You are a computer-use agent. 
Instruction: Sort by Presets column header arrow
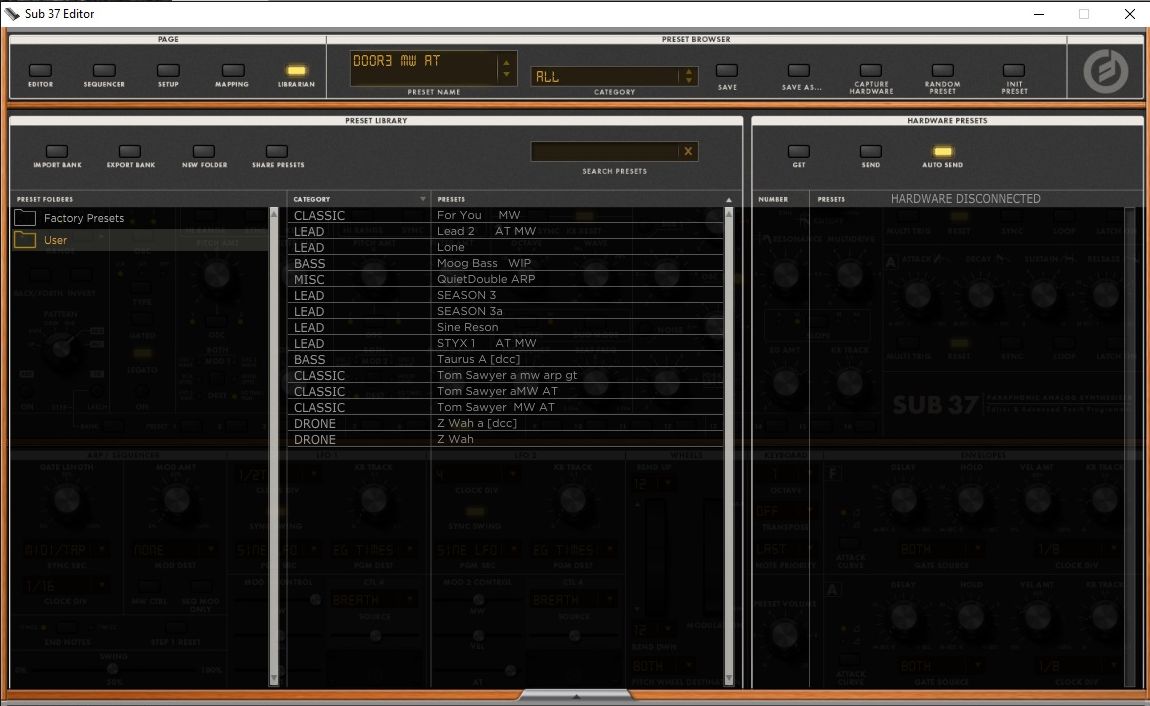728,199
